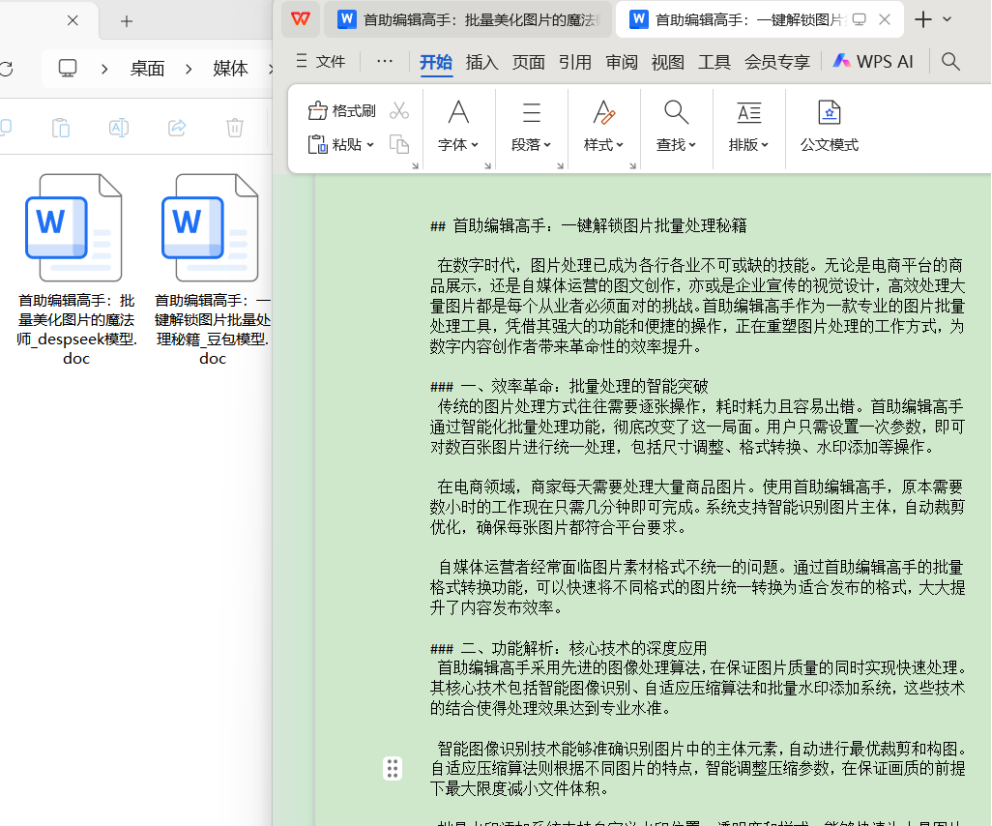The height and width of the screenshot is (826, 992).
Task: Click the heading 一、效率革命:批量处理的智能突破
Action: [x=585, y=386]
